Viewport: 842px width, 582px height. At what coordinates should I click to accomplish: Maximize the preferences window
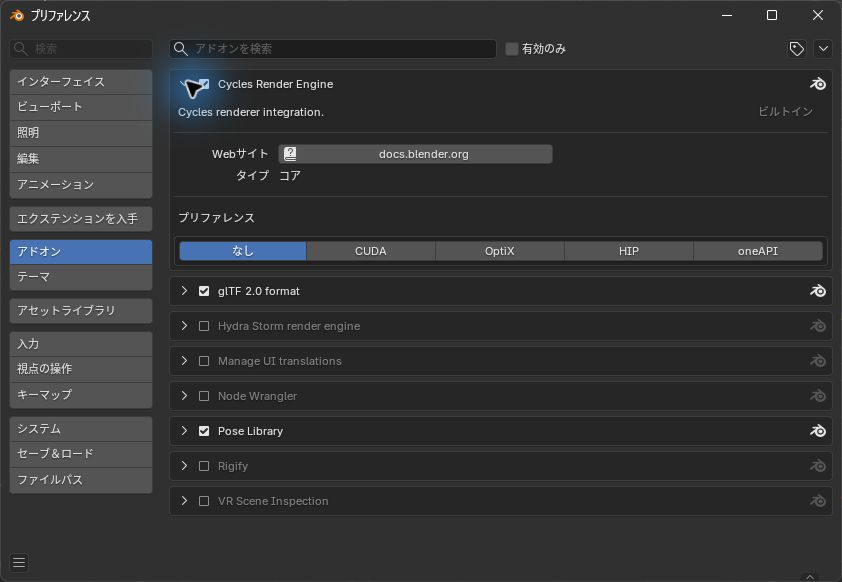[x=772, y=16]
